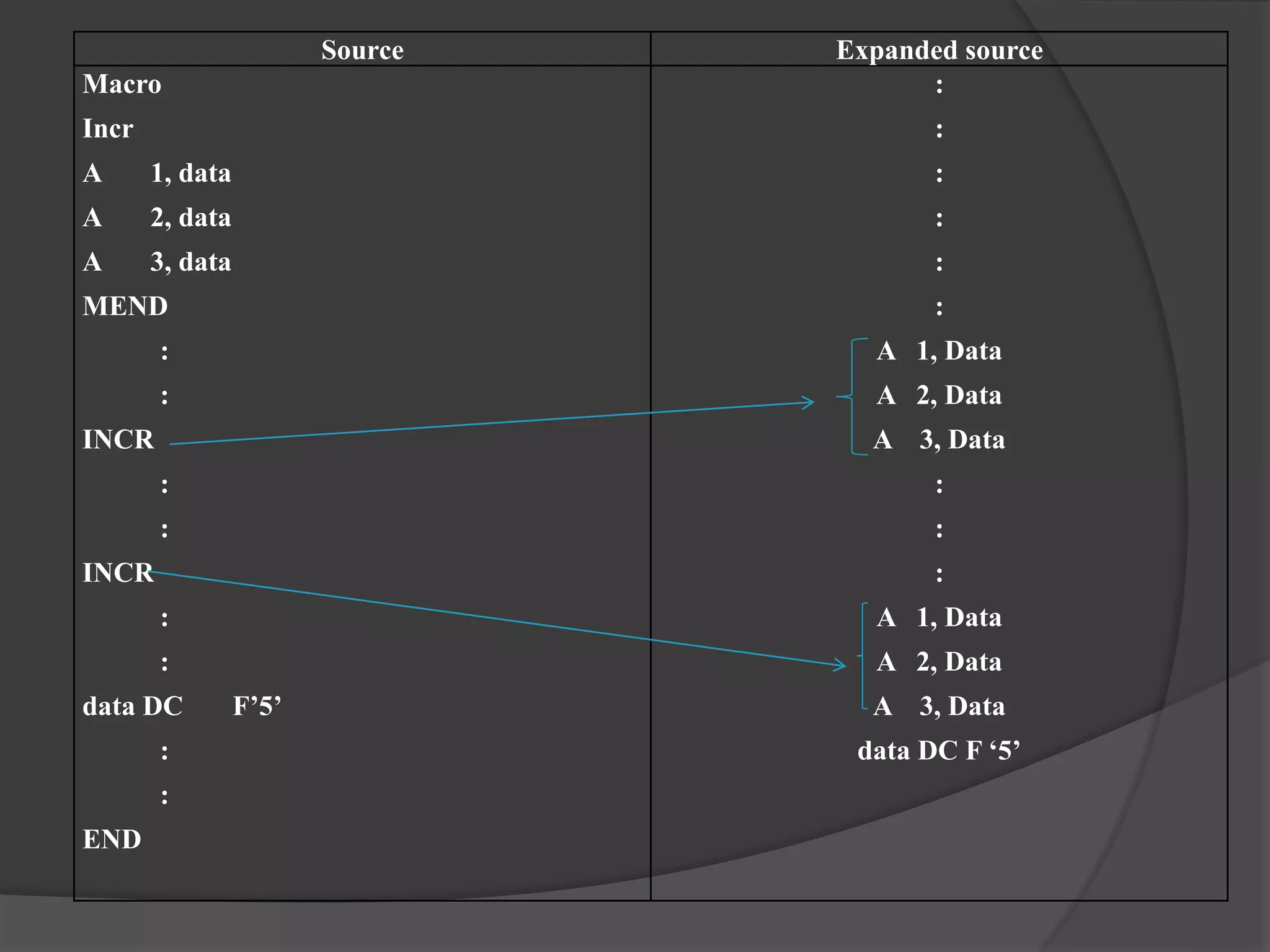The image size is (1270, 952).
Task: Click 'data DC F '5'' in Expanded source
Action: pyautogui.click(x=939, y=751)
